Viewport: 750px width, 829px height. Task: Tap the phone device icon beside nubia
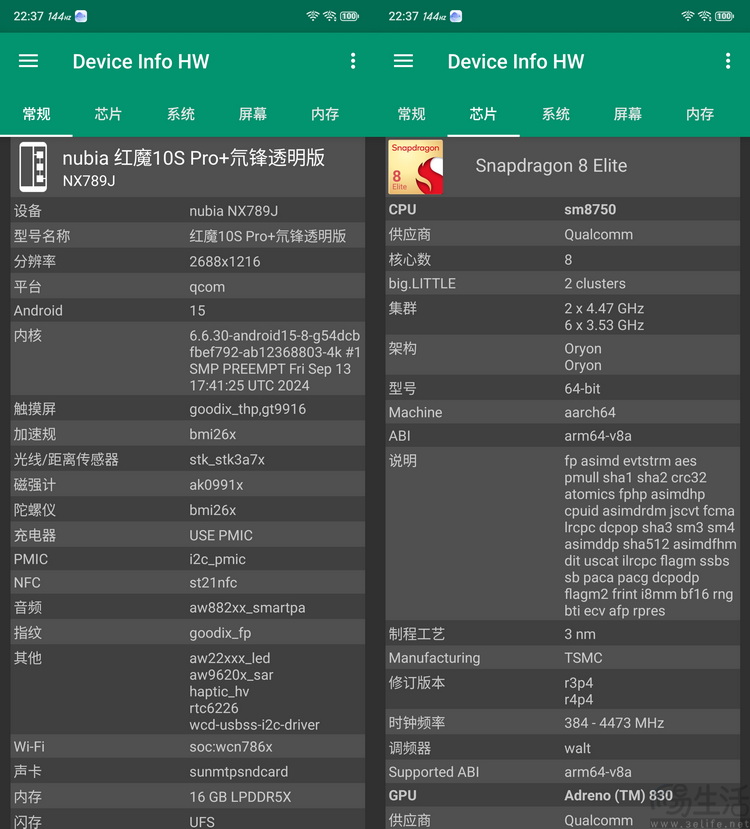pos(33,167)
